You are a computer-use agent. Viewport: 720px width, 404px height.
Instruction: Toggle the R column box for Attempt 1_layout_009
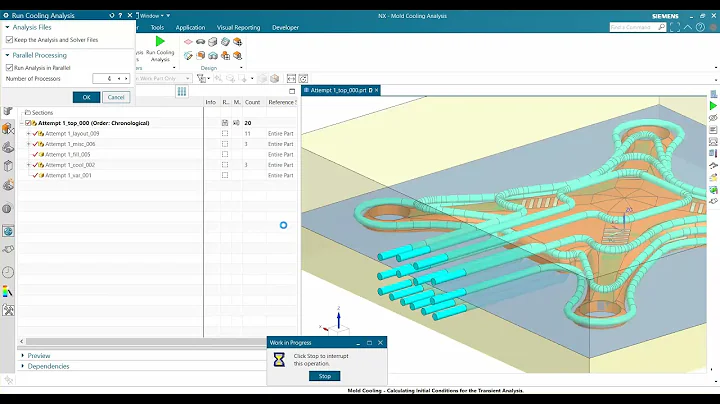225,134
